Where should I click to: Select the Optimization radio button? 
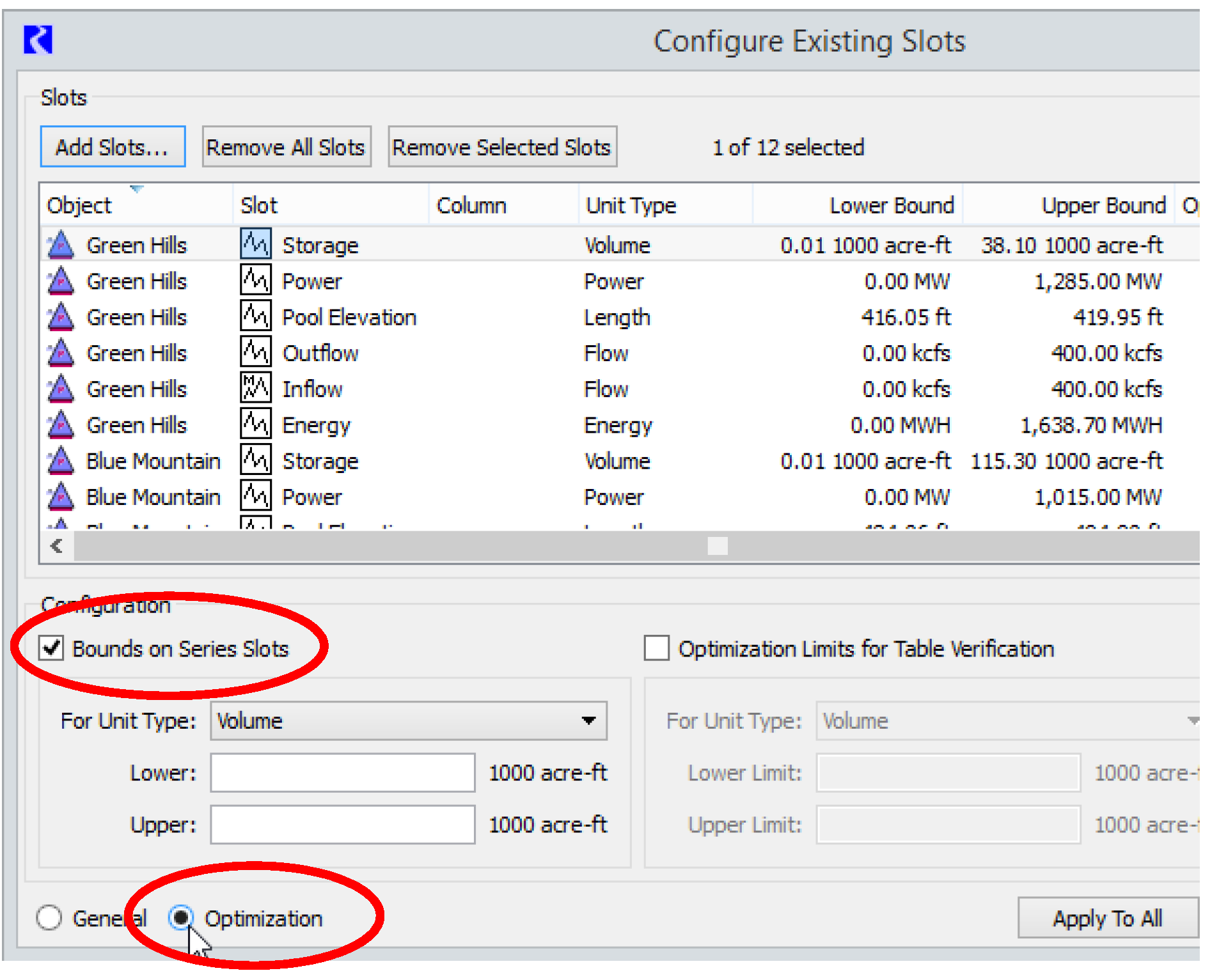(x=181, y=918)
